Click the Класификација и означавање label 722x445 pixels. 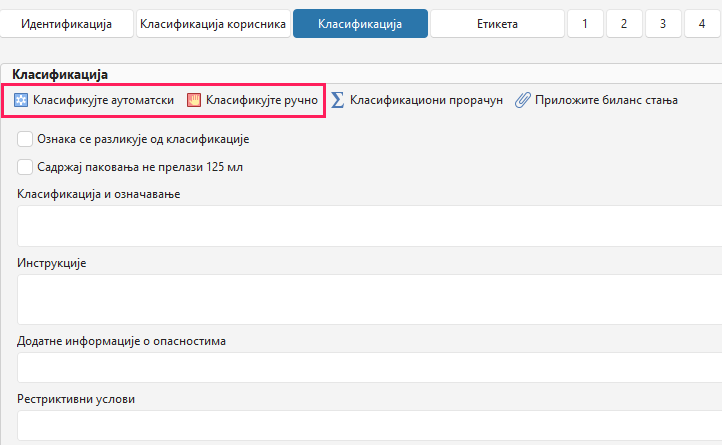click(99, 194)
